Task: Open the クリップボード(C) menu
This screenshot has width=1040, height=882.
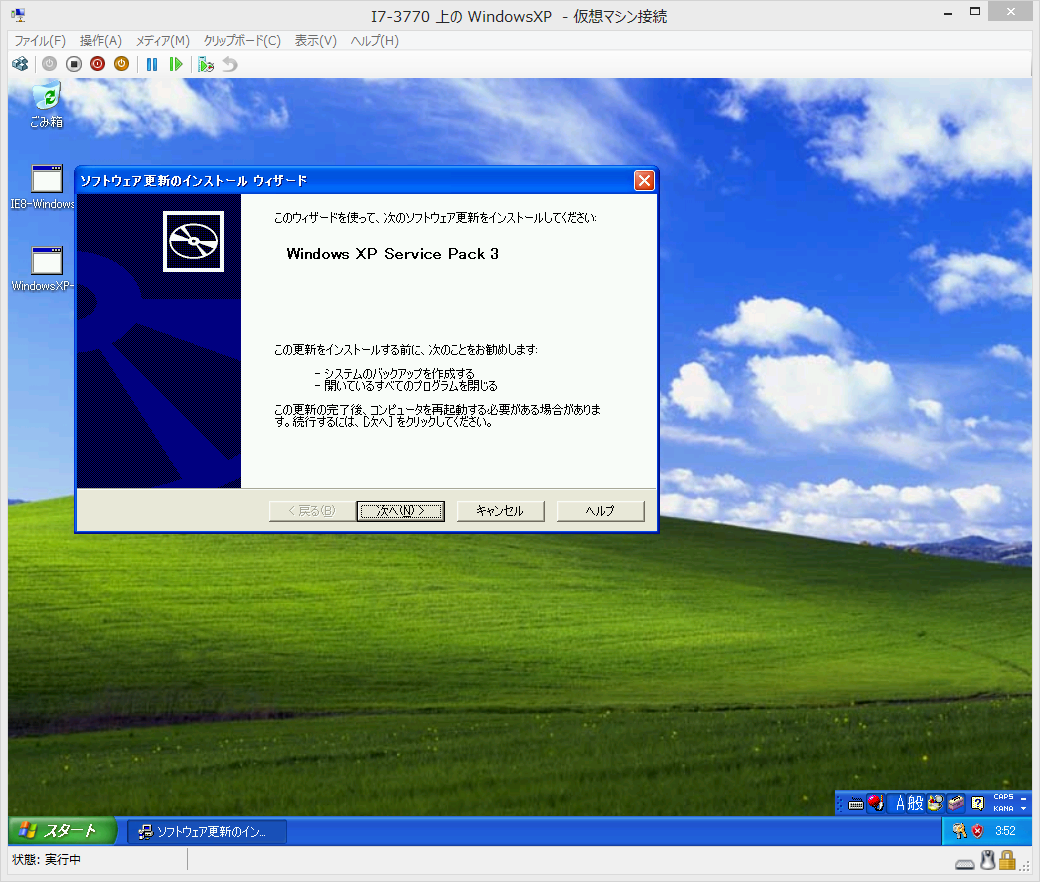Action: (242, 40)
